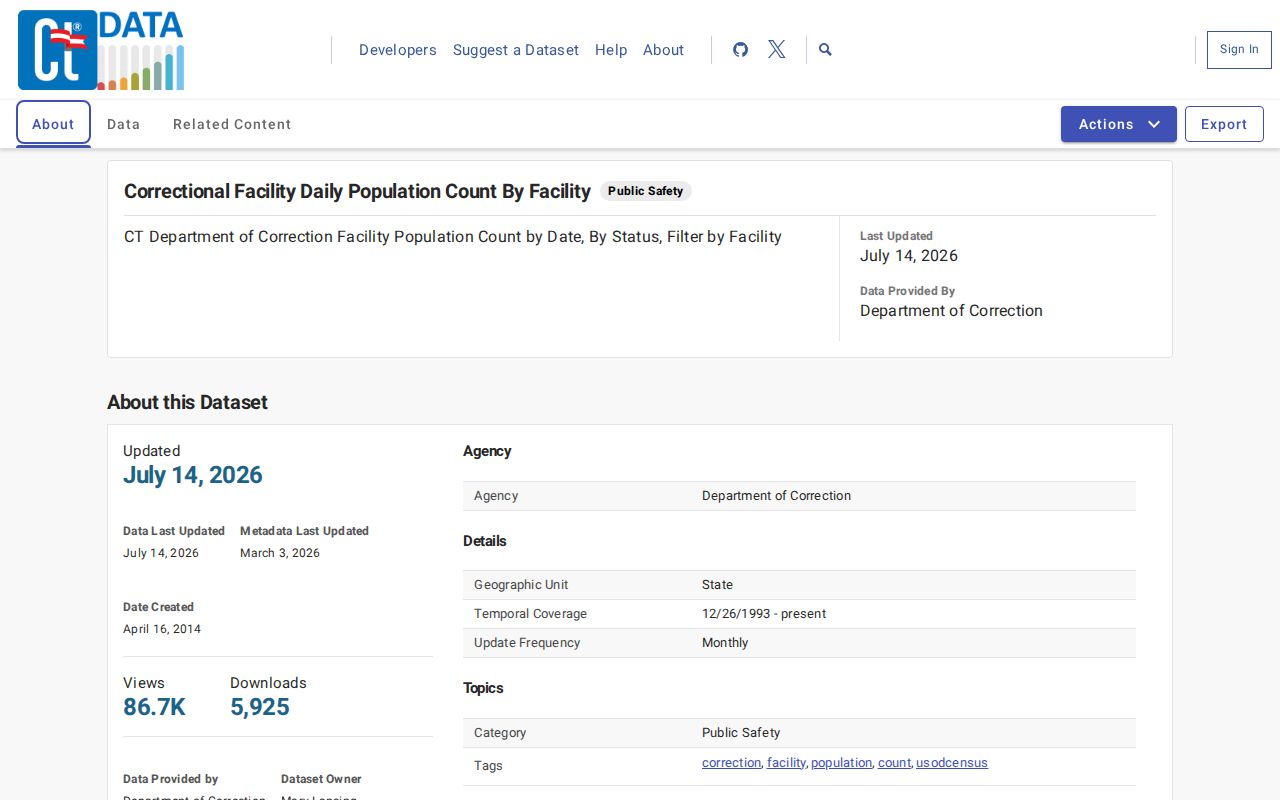Select the 'About this Dataset' heading
The height and width of the screenshot is (800, 1280).
click(x=187, y=402)
